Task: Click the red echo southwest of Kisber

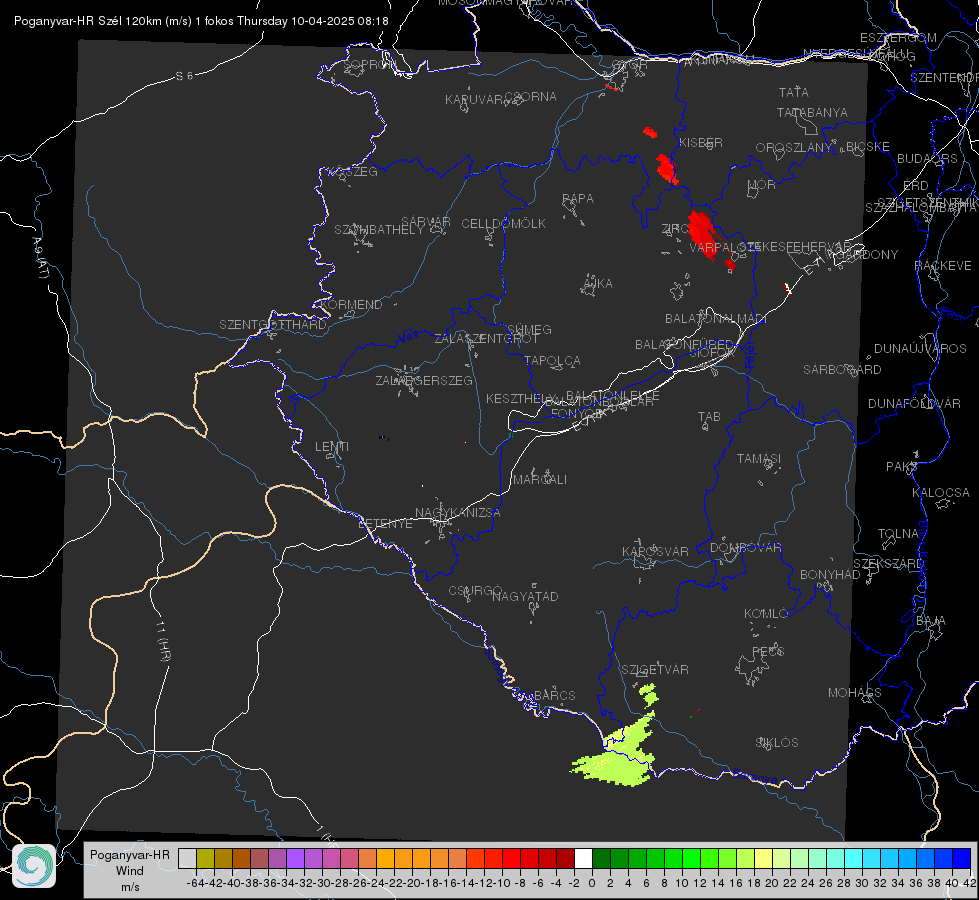Action: (x=666, y=169)
